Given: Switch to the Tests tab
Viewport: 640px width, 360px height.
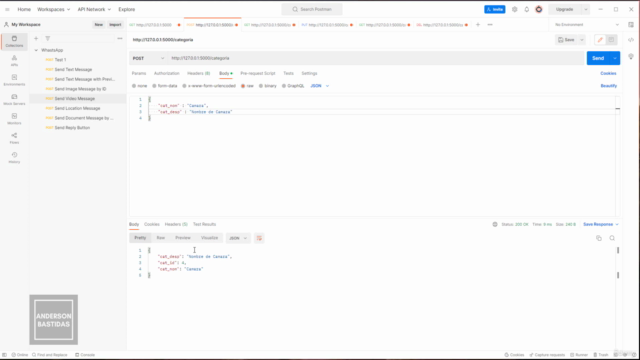Looking at the screenshot, I should click(x=288, y=73).
